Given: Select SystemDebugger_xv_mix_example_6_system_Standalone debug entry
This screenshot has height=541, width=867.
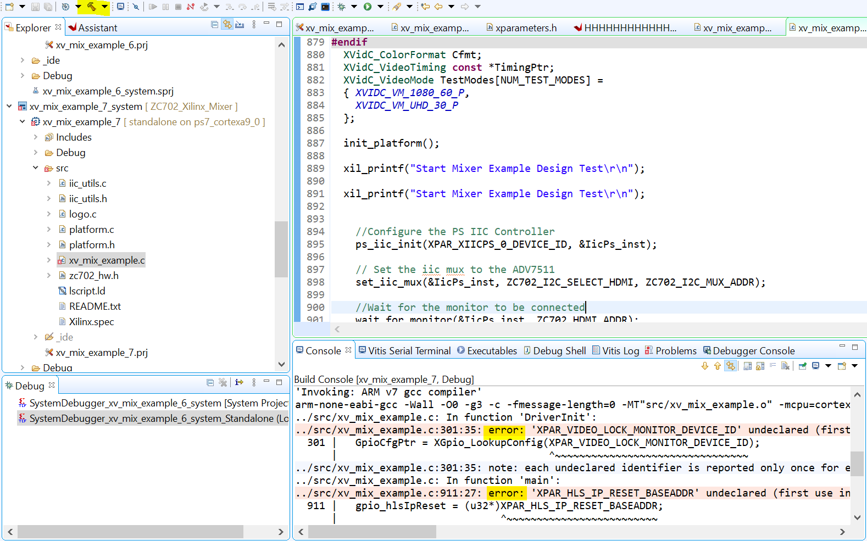Looking at the screenshot, I should tap(153, 419).
